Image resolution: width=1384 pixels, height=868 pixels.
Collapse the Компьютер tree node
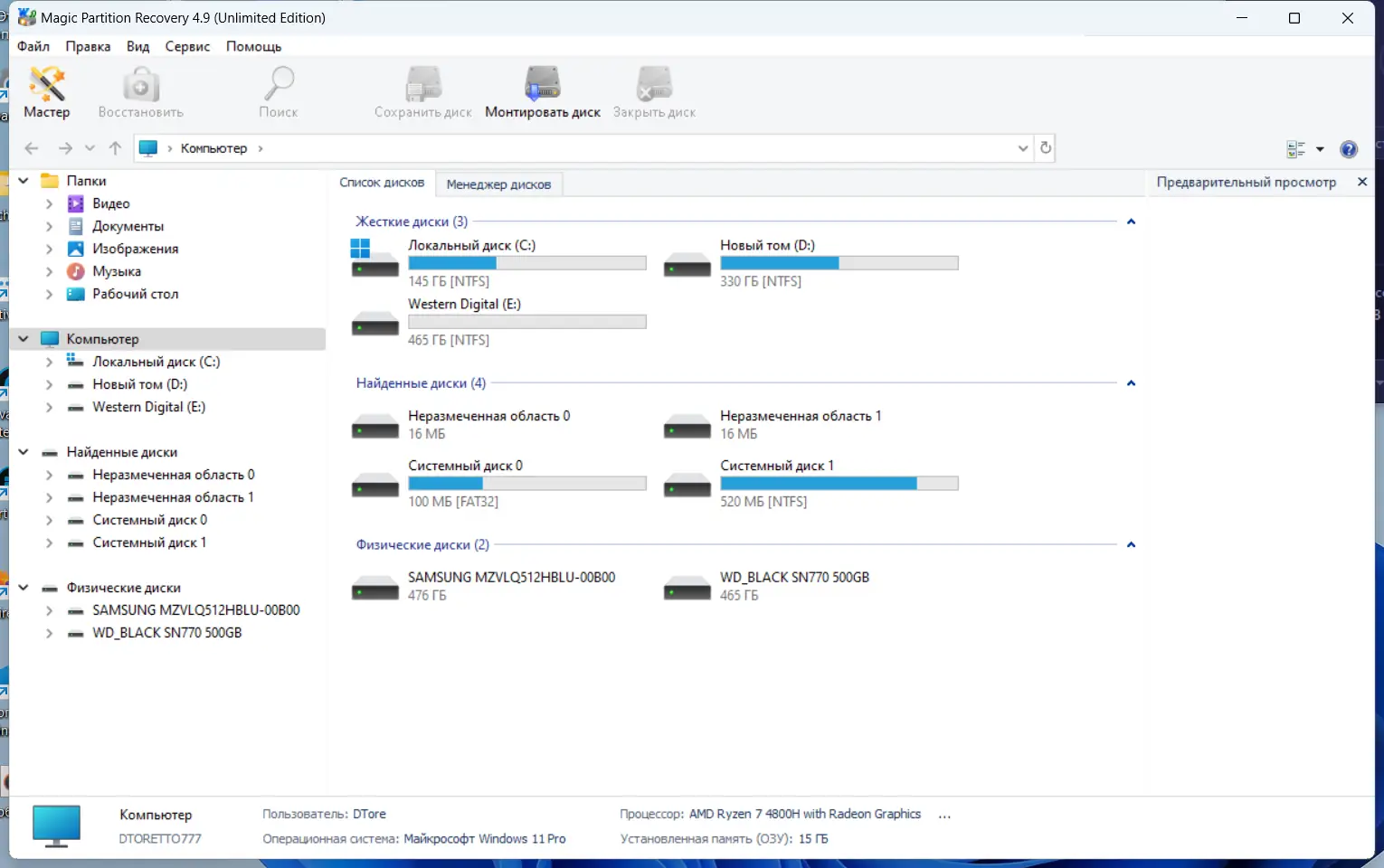[x=23, y=338]
